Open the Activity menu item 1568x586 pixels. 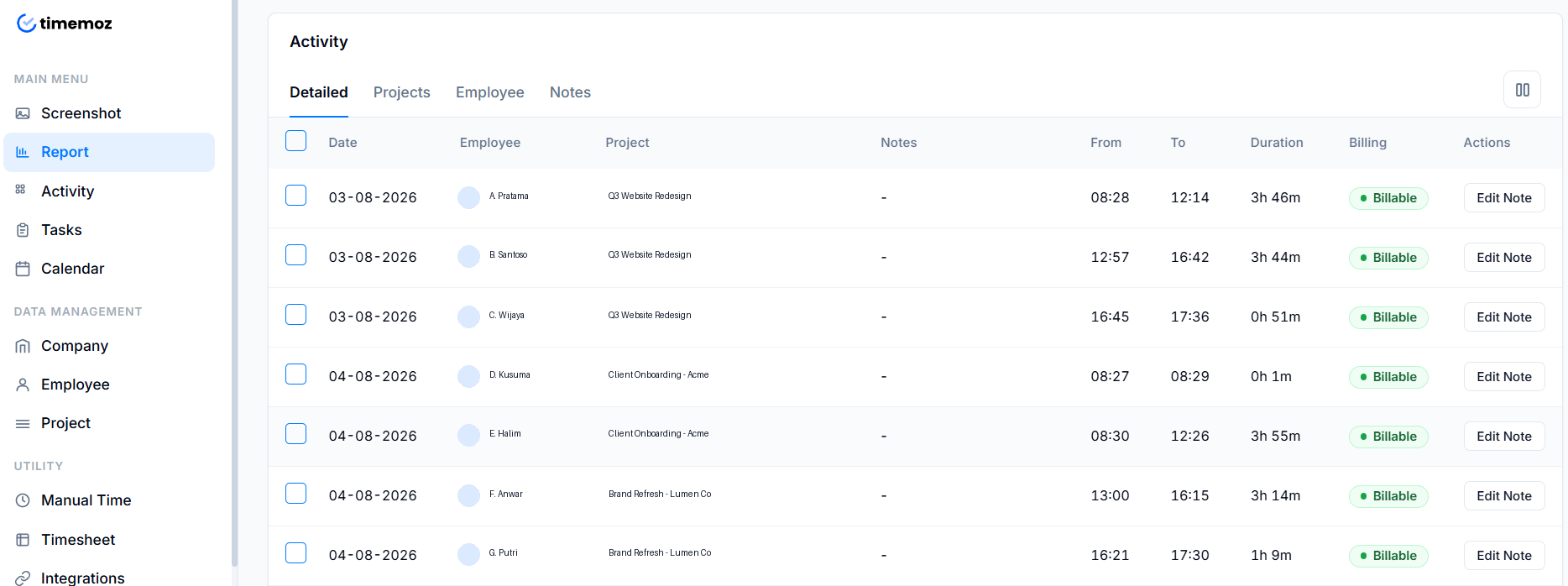tap(109, 191)
